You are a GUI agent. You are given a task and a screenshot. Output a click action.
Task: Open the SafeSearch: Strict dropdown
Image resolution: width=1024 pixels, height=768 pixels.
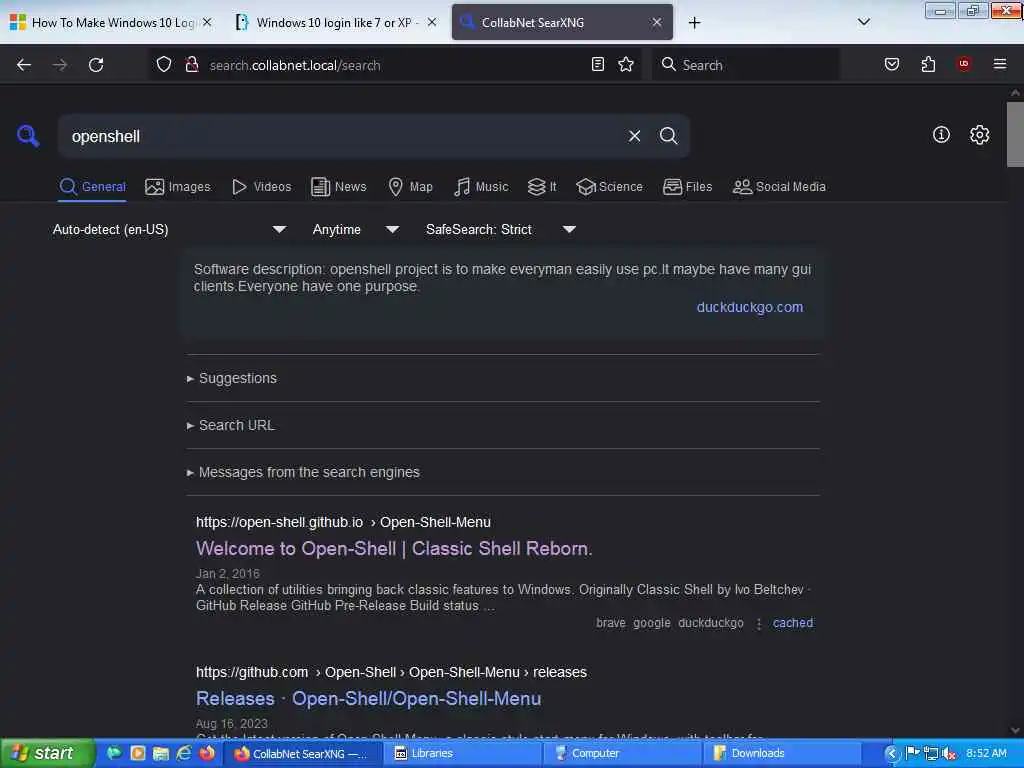[x=501, y=229]
